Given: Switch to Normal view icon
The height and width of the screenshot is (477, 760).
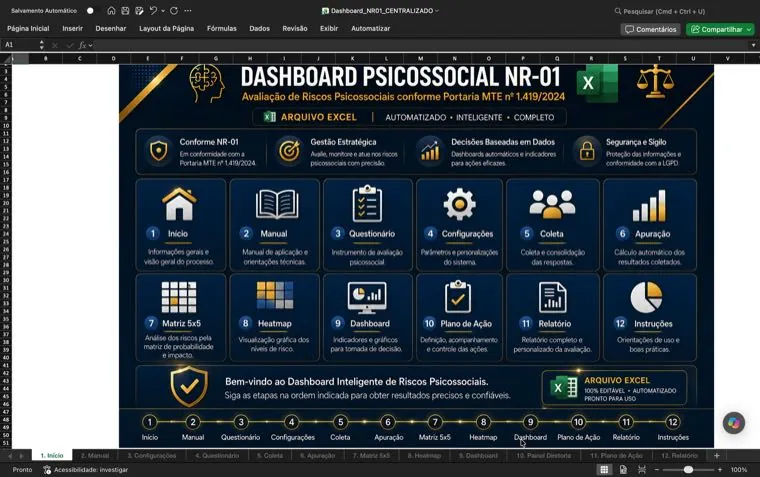Looking at the screenshot, I should 604,470.
